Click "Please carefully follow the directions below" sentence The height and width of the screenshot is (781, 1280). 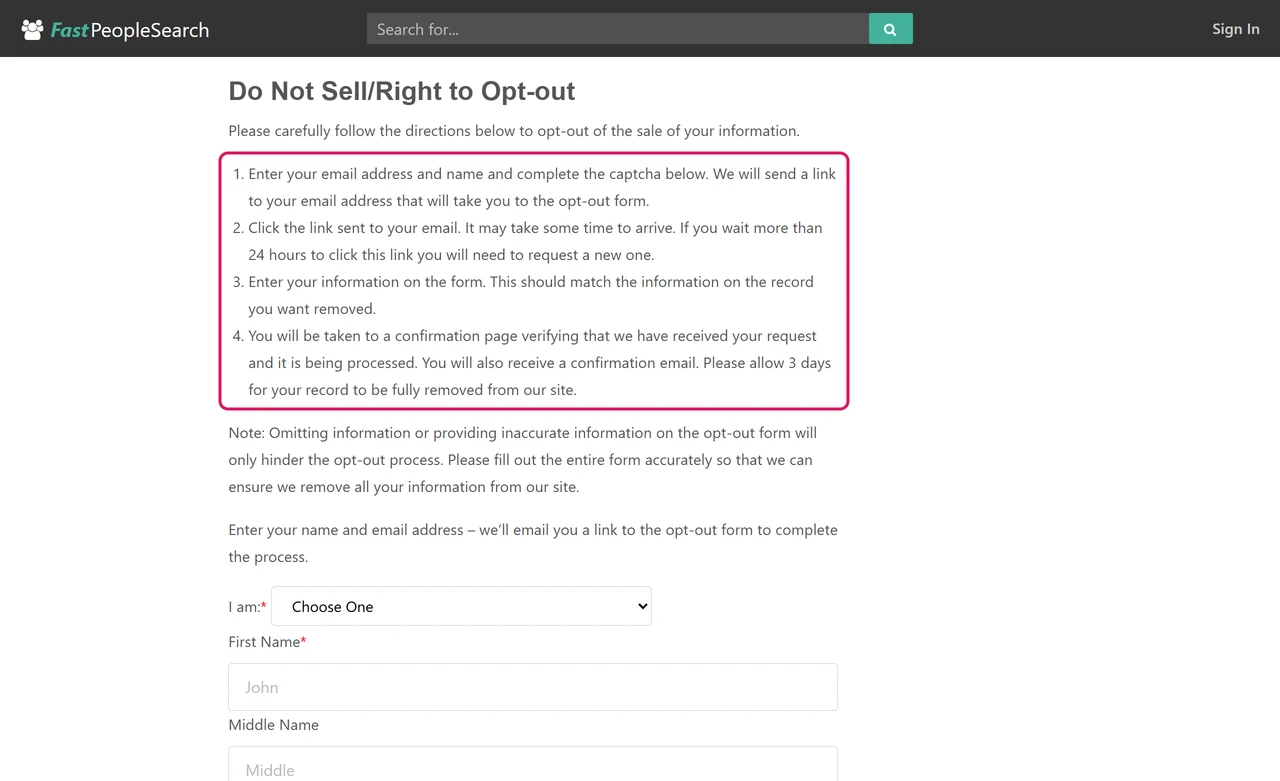(x=514, y=131)
